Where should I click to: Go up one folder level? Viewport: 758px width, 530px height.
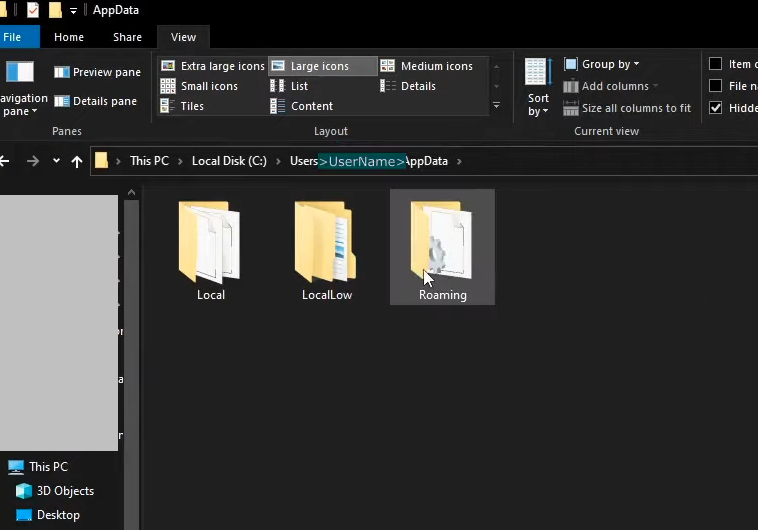point(77,162)
